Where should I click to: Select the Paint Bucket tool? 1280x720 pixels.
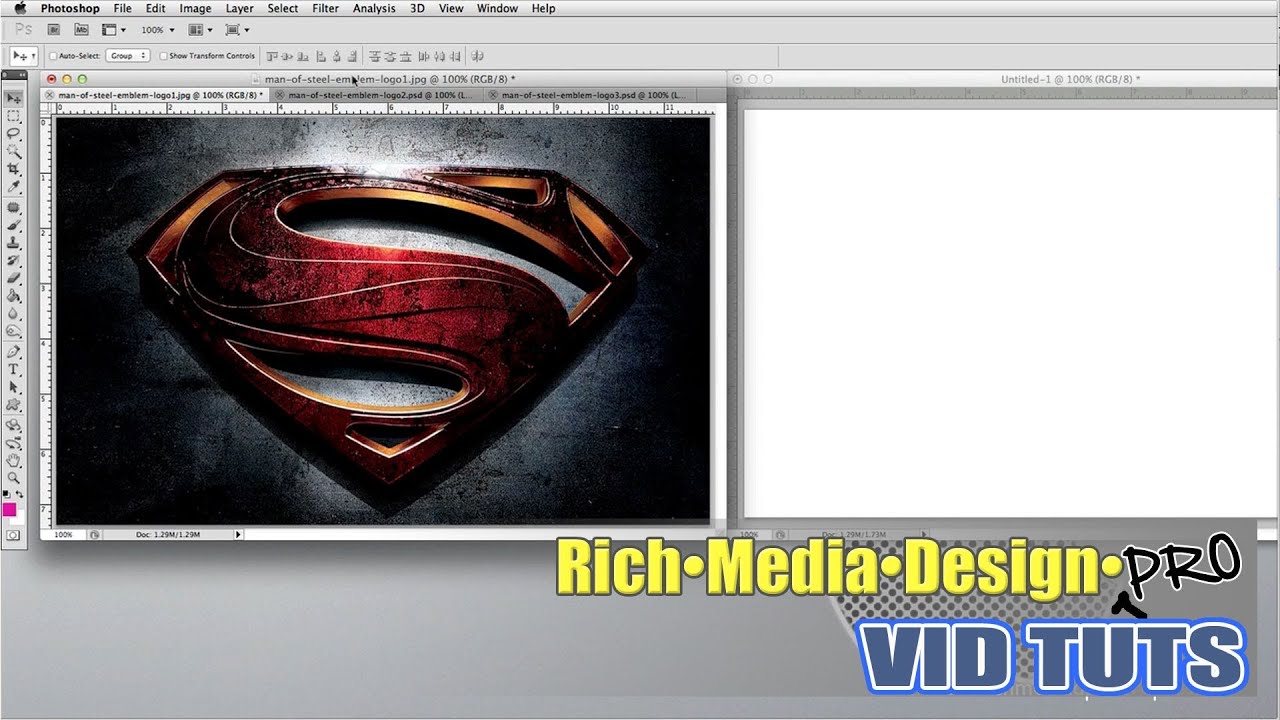point(14,296)
